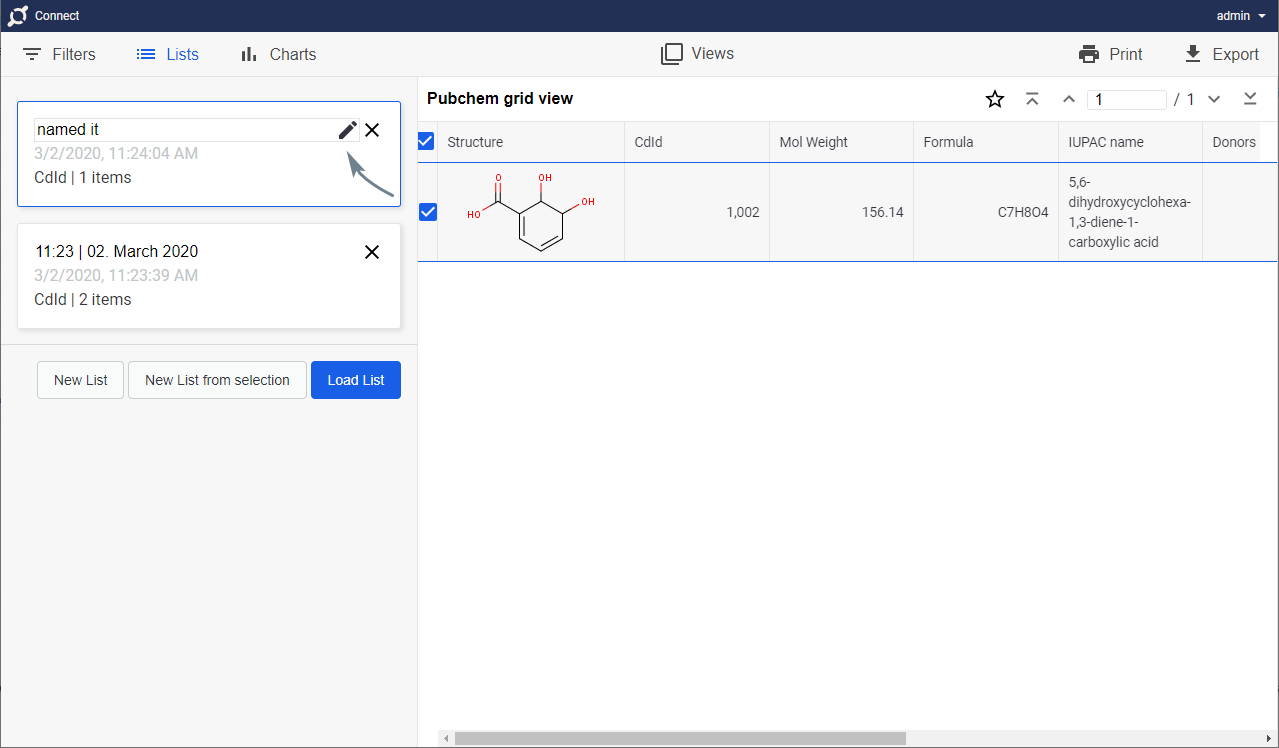Open the Export options
The image size is (1279, 748).
pos(1220,55)
